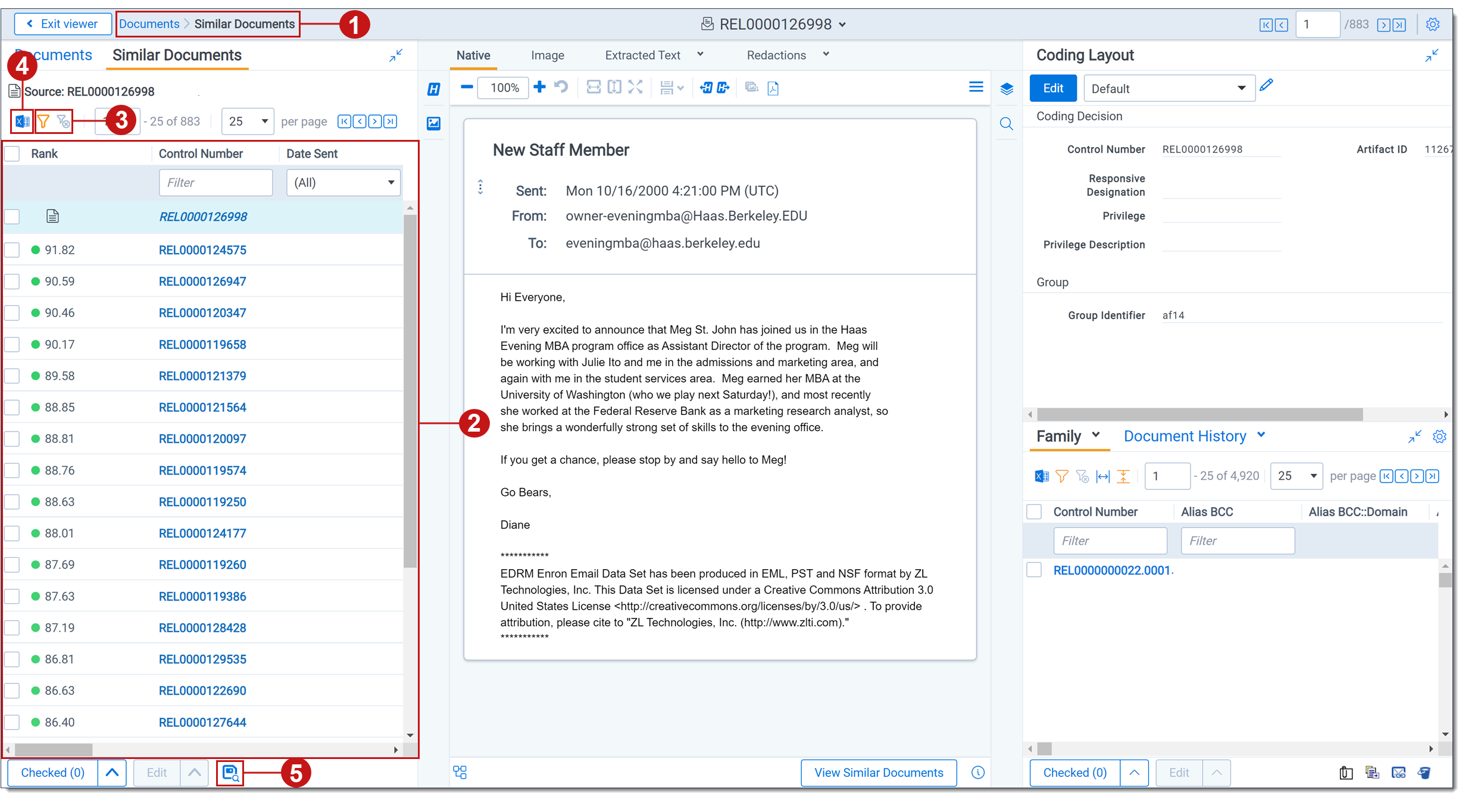The image size is (1462, 812).
Task: Click the layers icon beside the viewer
Action: tap(1007, 89)
